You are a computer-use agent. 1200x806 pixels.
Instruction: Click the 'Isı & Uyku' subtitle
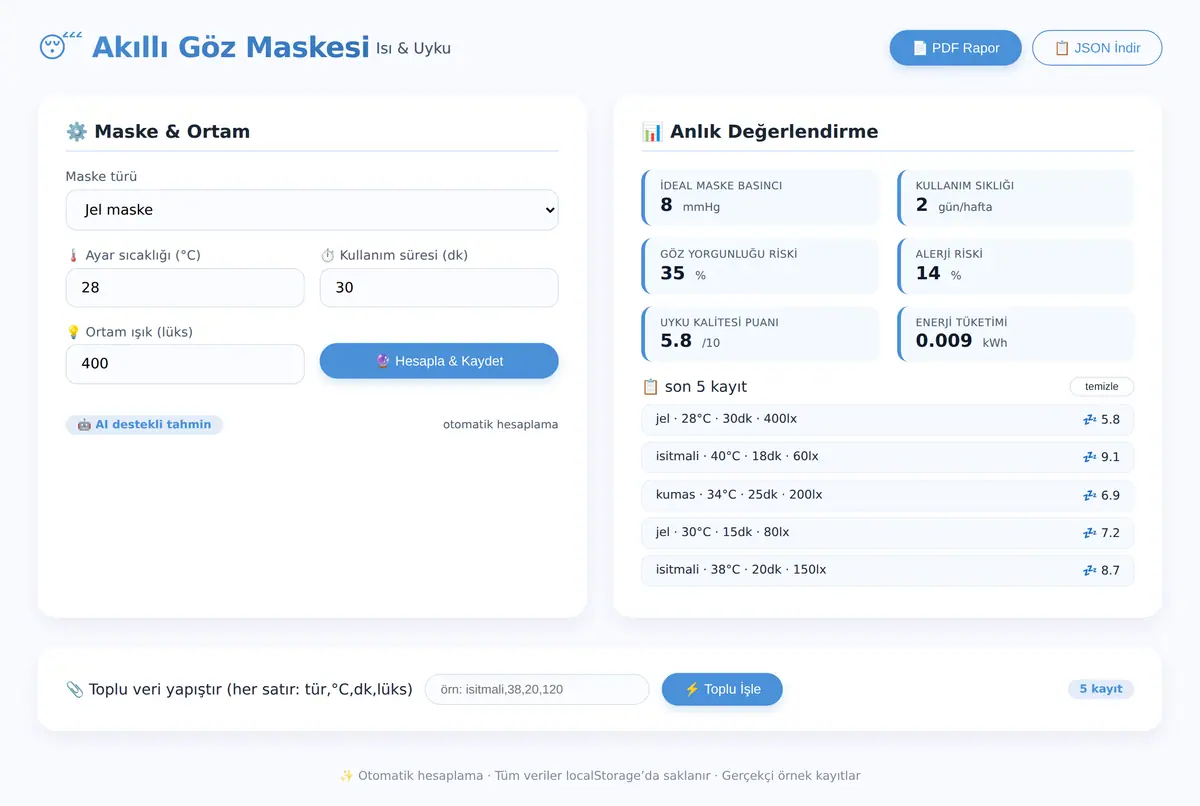[x=413, y=48]
